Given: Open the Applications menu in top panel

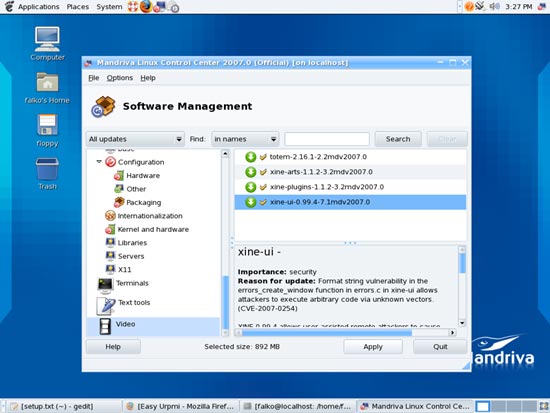Looking at the screenshot, I should point(39,7).
